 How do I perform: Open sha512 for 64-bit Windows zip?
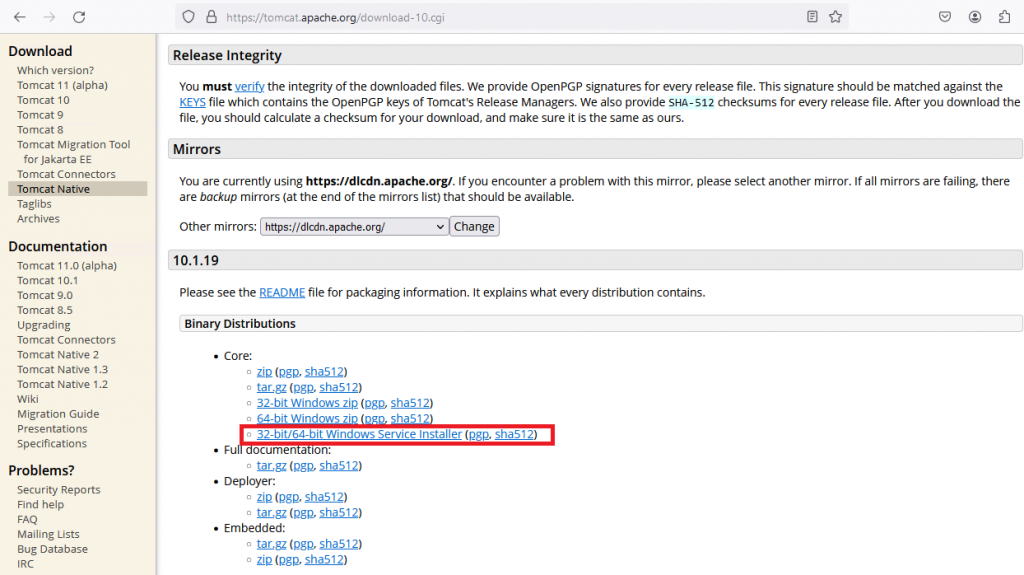coord(409,419)
